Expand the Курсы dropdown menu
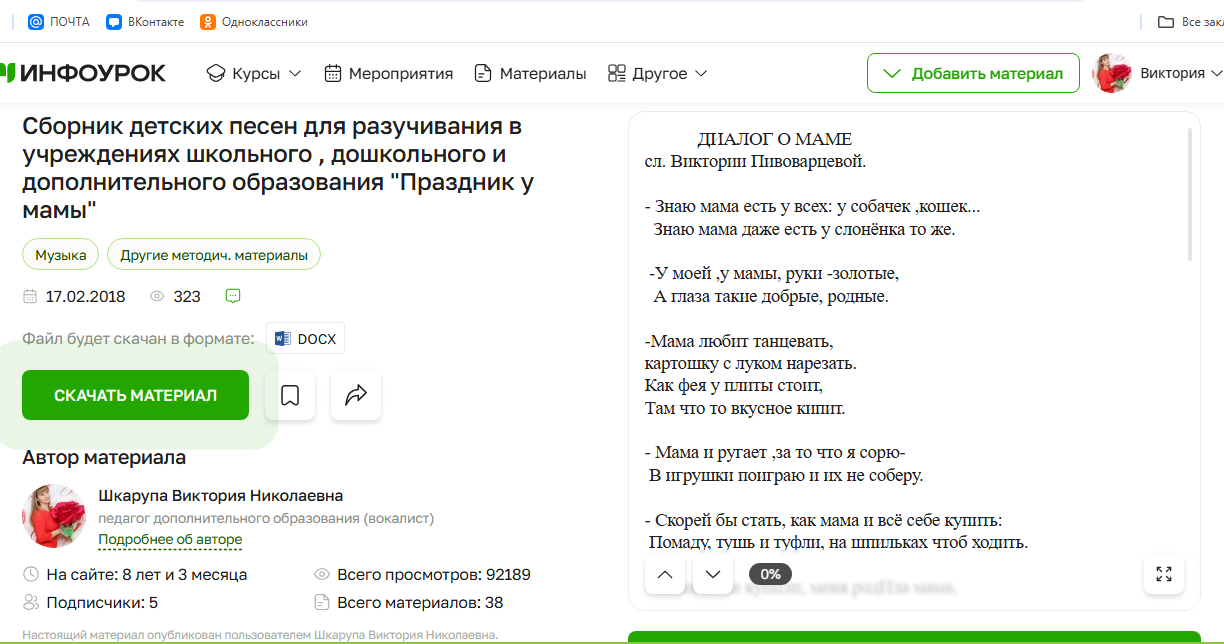The height and width of the screenshot is (644, 1224). pos(254,73)
